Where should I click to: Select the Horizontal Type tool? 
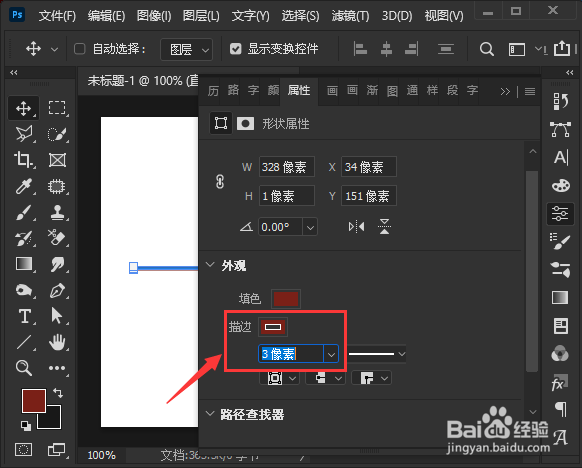click(x=24, y=316)
